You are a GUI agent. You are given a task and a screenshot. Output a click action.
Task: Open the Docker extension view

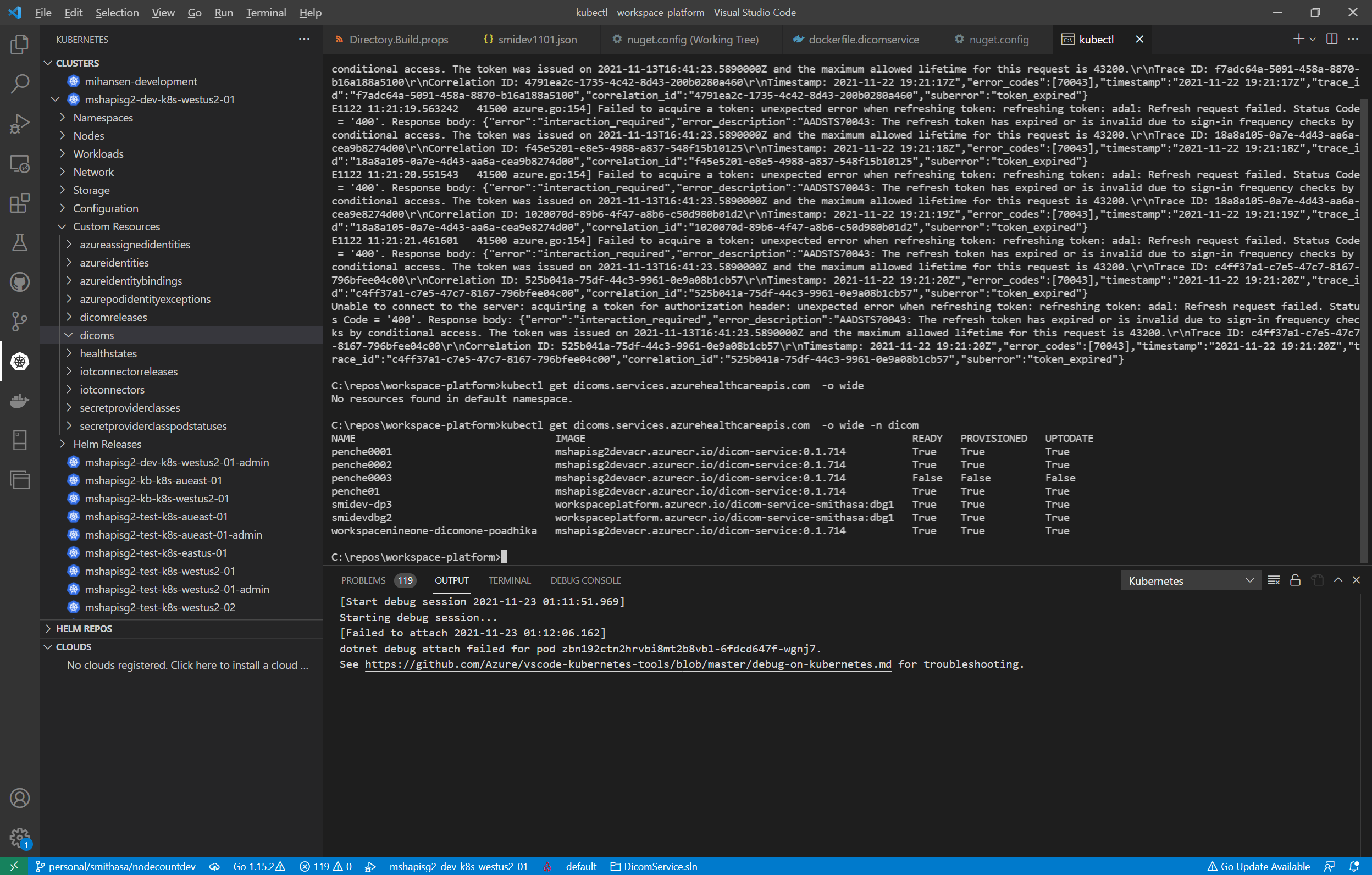click(x=19, y=401)
